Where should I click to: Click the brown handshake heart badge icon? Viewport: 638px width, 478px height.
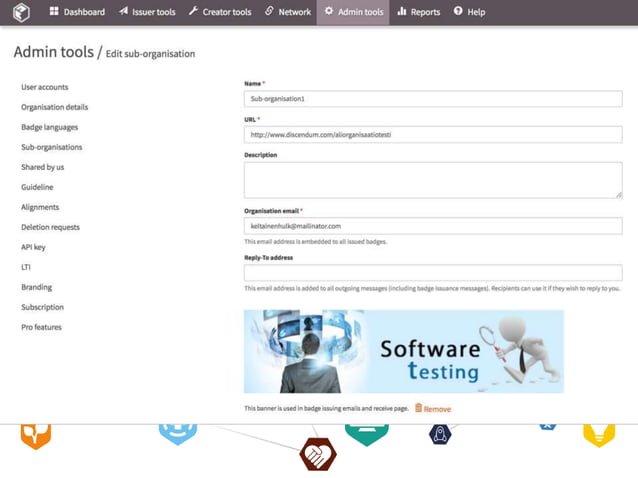point(318,454)
